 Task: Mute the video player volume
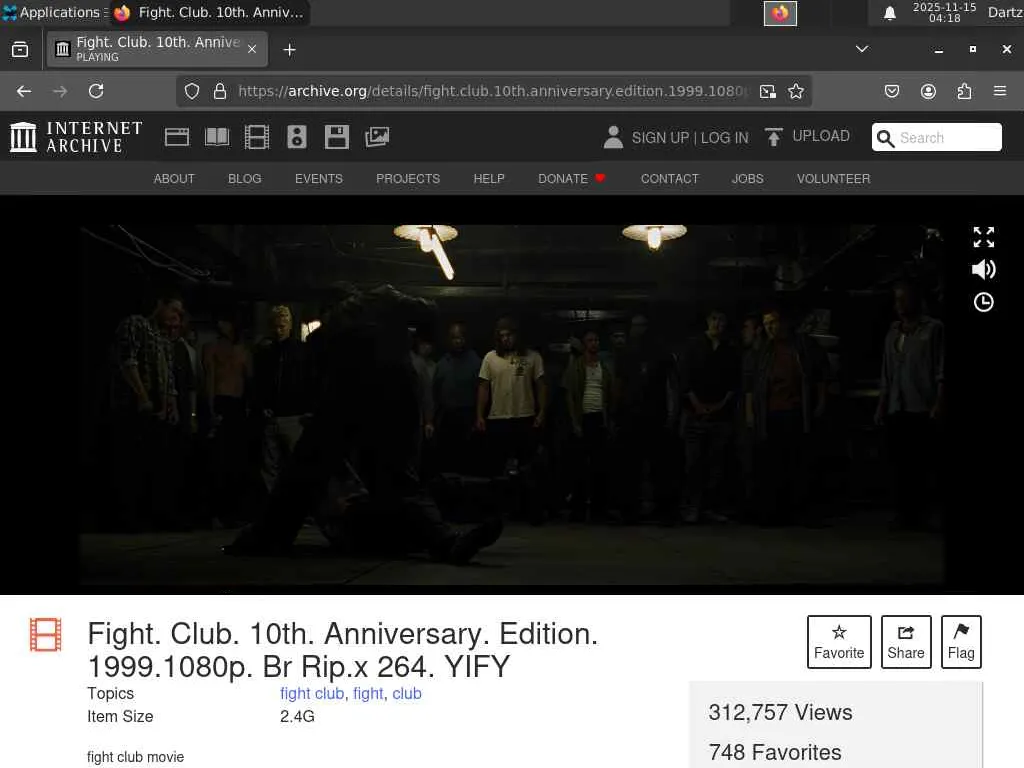(984, 269)
